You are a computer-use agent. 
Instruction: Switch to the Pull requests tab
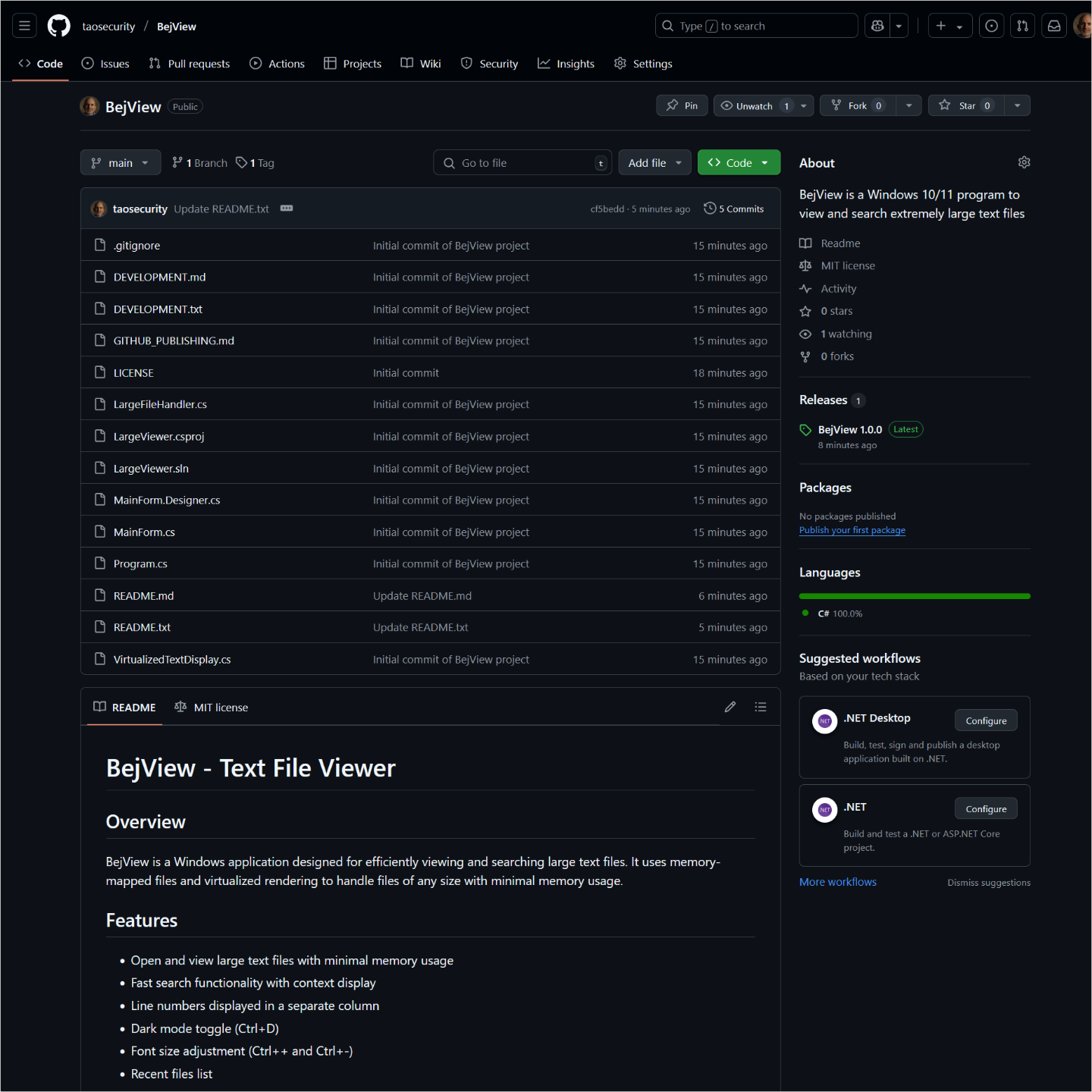tap(190, 64)
